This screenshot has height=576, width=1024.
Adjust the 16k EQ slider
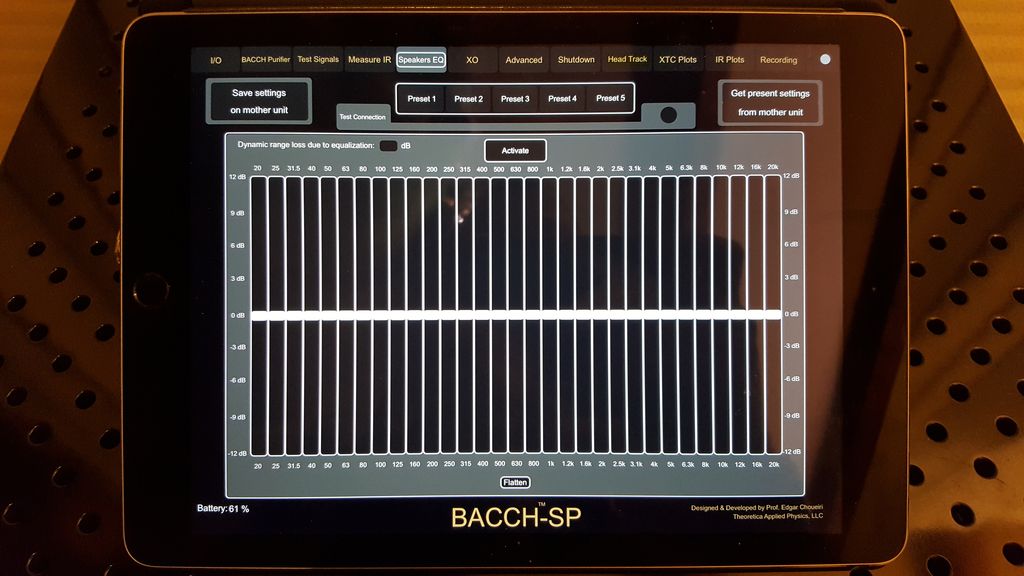756,315
